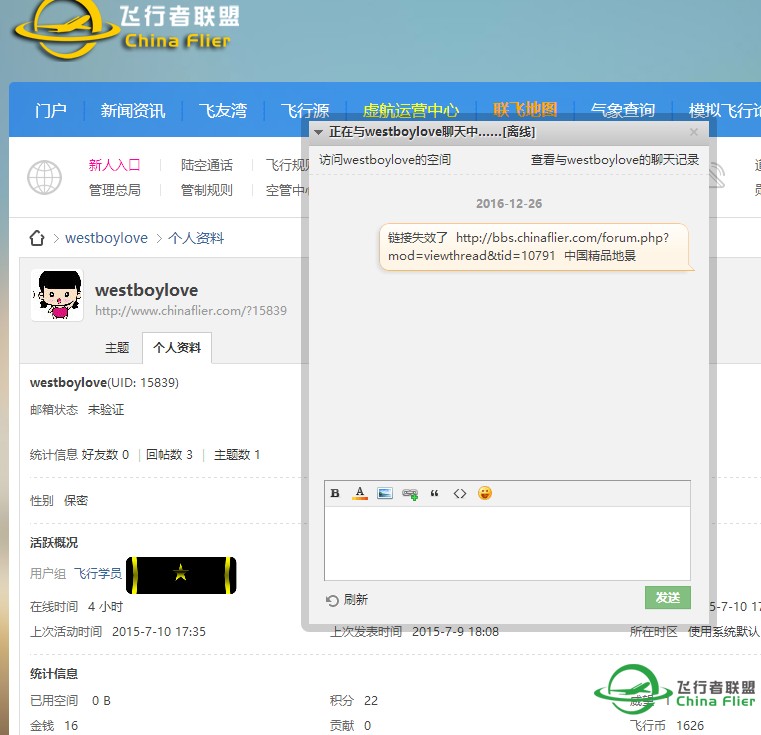Toggle bold formatting in chat editor

pyautogui.click(x=336, y=493)
